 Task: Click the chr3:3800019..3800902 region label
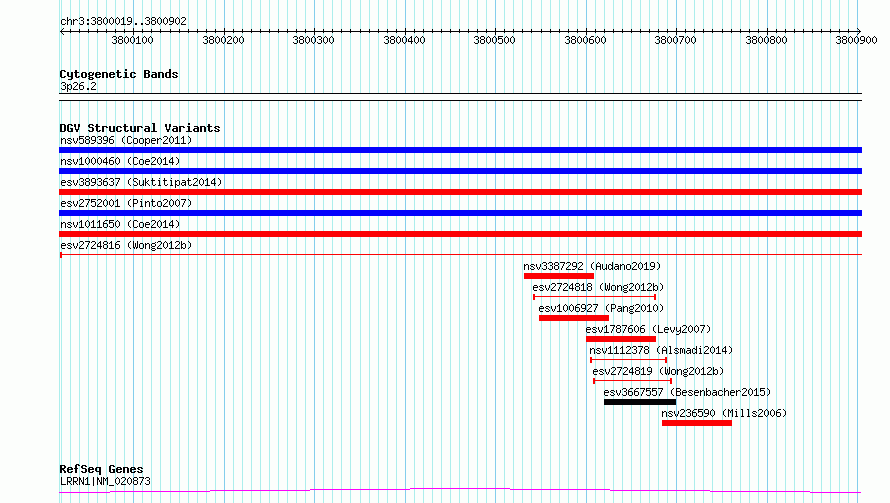123,21
